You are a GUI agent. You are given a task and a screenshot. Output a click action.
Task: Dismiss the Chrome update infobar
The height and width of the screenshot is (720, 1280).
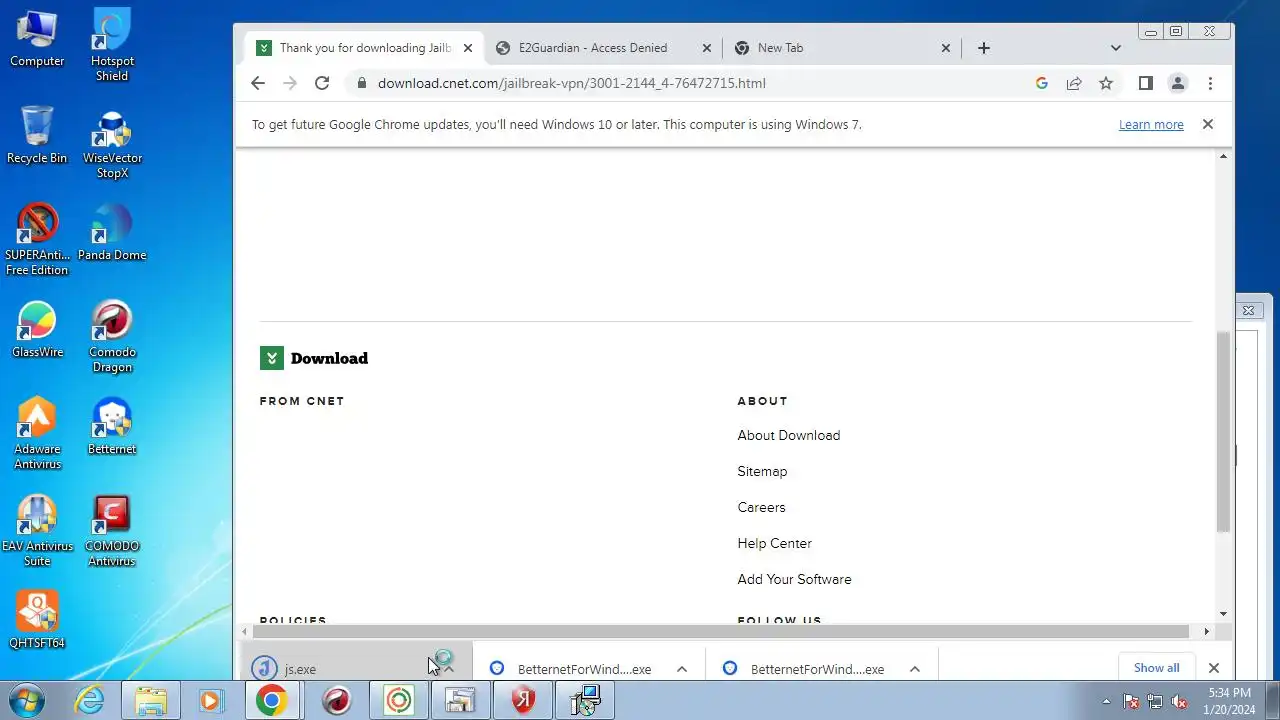1208,125
